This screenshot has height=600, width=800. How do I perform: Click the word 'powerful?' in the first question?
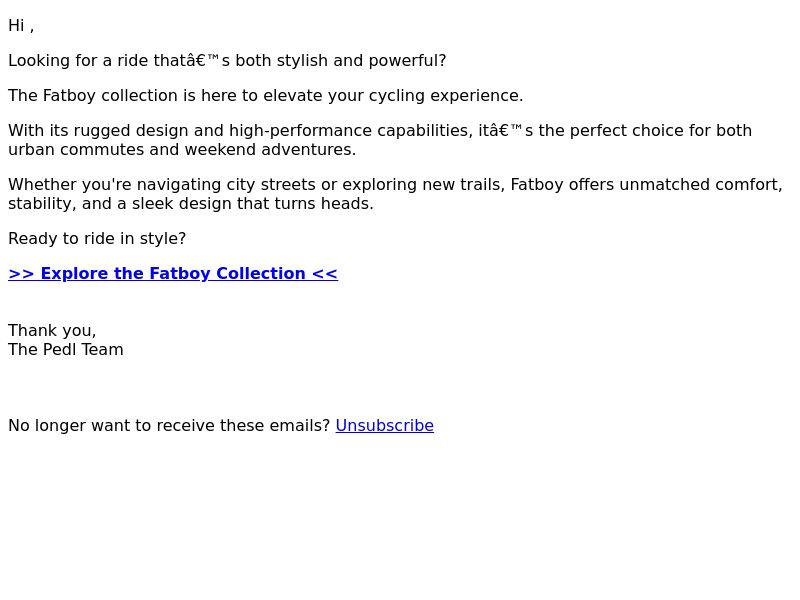pos(408,61)
